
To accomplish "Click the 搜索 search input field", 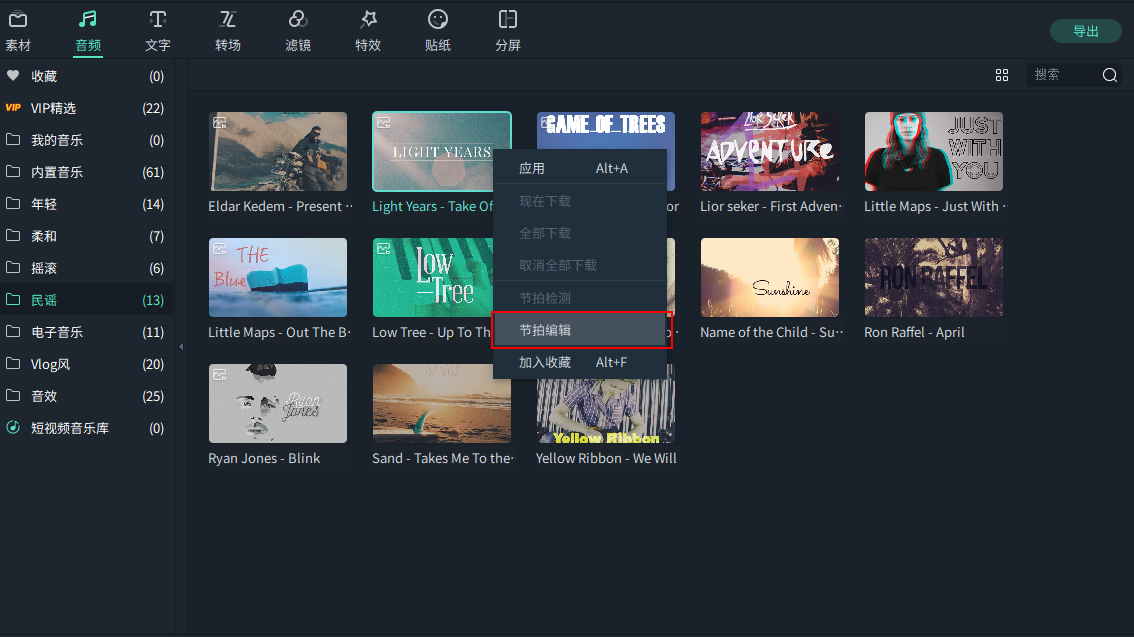I will click(1062, 75).
